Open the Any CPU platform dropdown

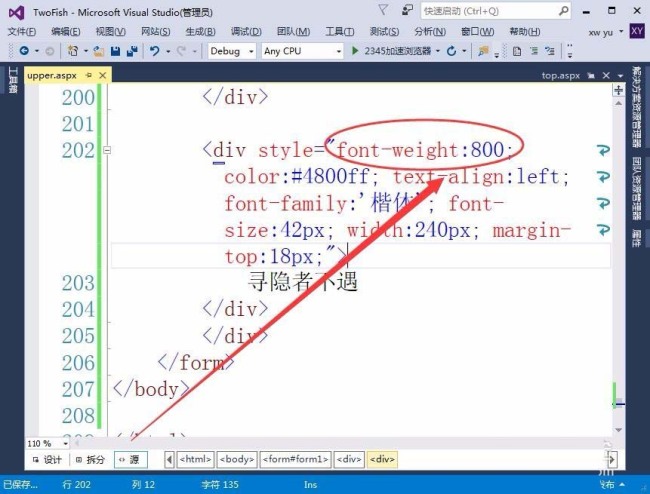(x=302, y=51)
